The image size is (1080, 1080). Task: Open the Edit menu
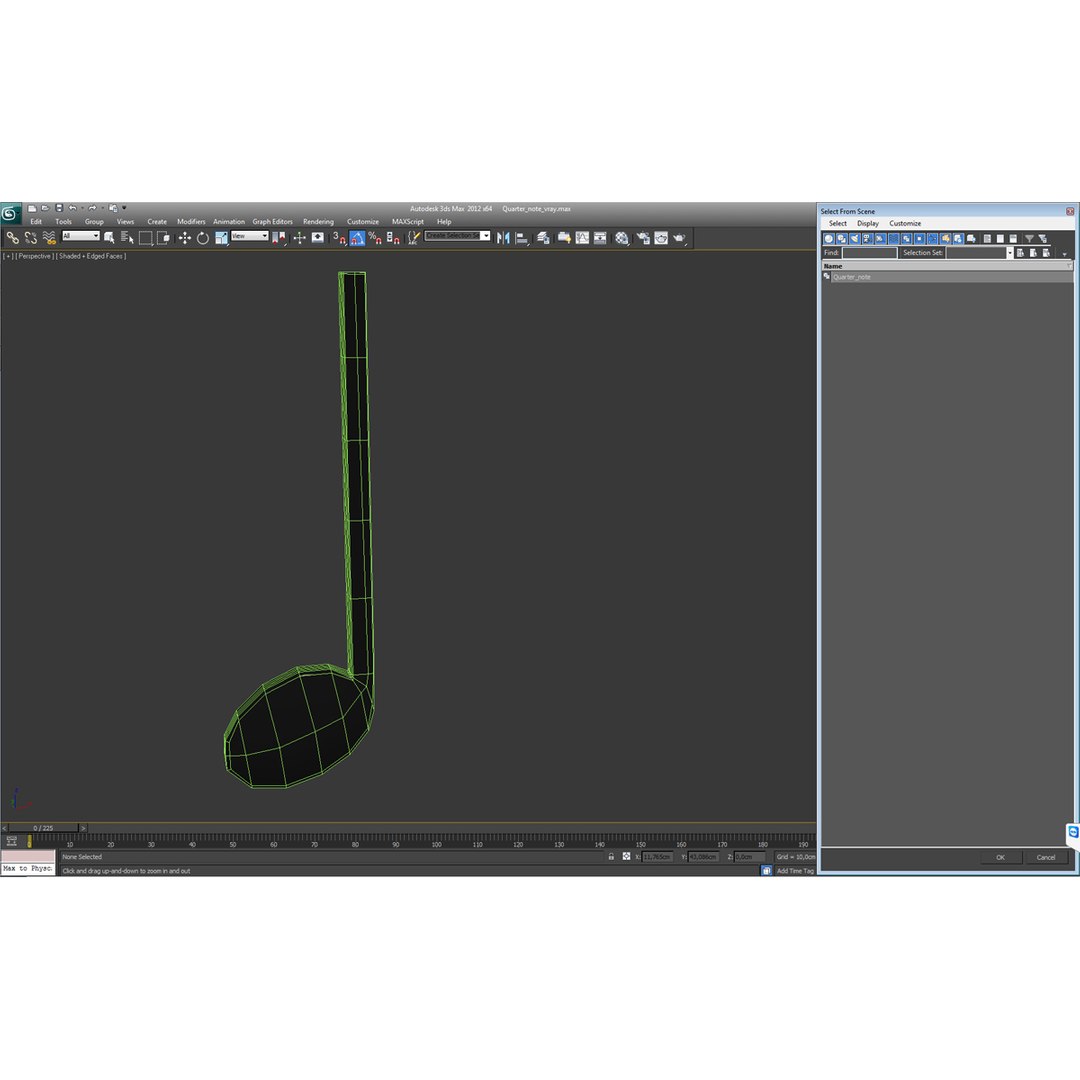[36, 222]
